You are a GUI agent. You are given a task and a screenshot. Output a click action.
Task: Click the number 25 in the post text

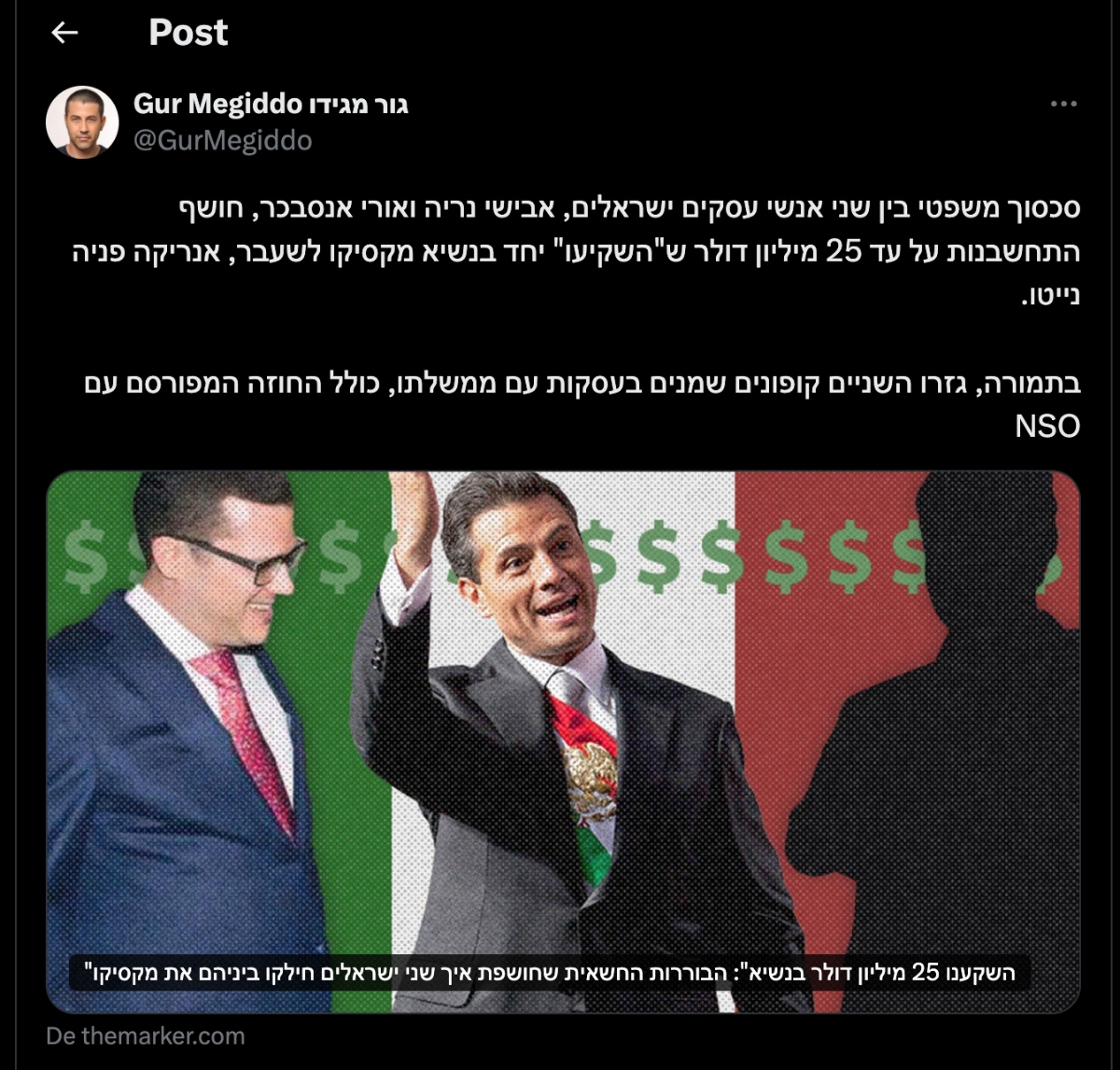click(x=843, y=252)
